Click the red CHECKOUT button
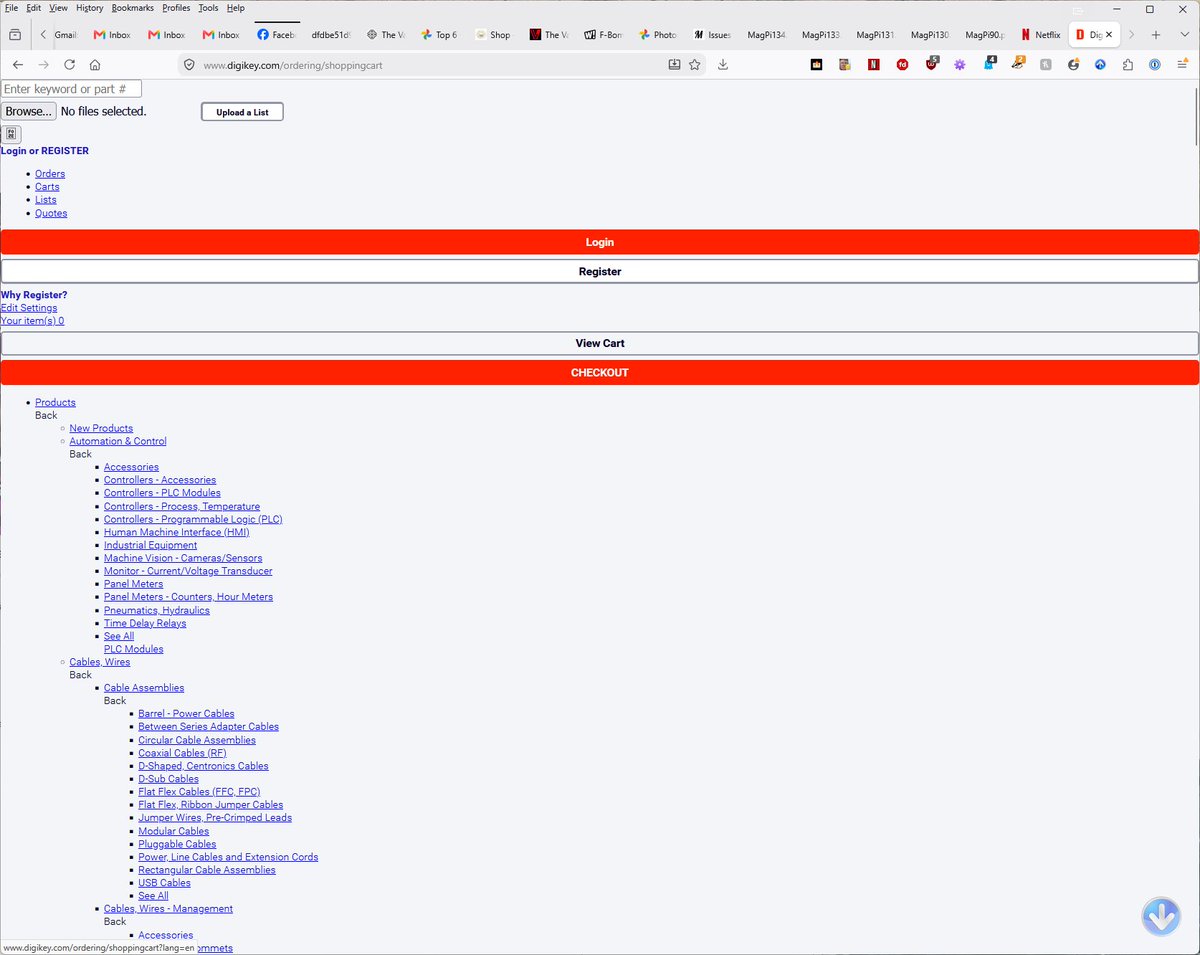The width and height of the screenshot is (1200, 955). click(x=600, y=372)
